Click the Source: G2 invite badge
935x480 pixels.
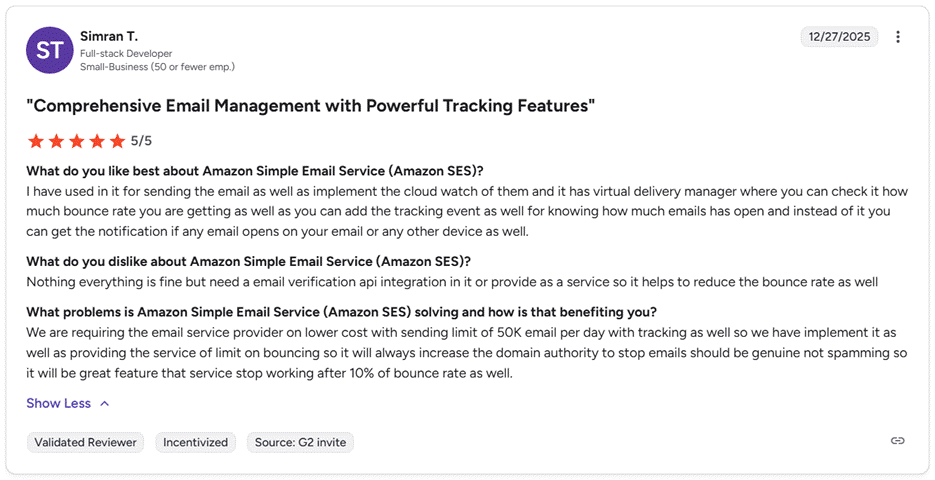(x=300, y=442)
